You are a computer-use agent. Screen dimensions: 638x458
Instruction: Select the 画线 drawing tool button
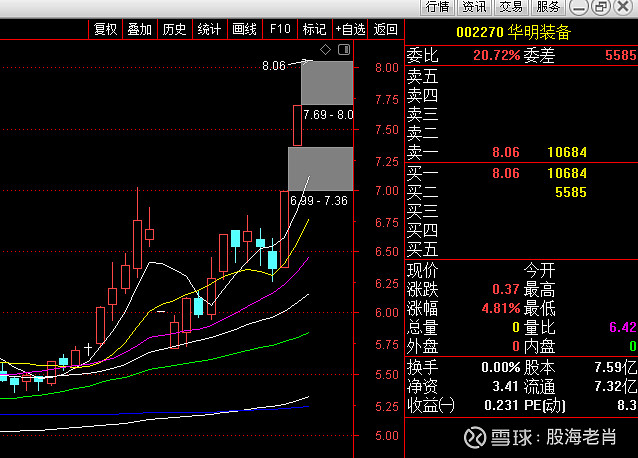(x=244, y=29)
